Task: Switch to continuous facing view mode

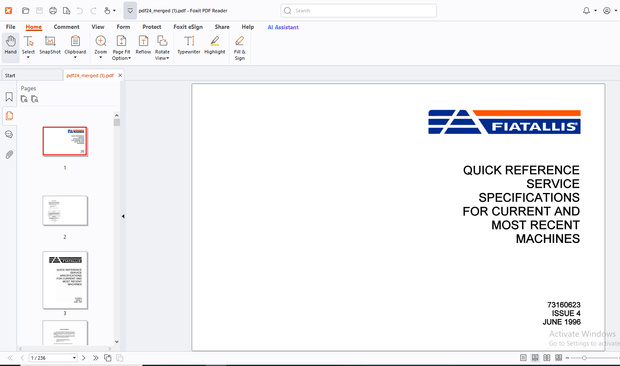Action: (x=558, y=358)
